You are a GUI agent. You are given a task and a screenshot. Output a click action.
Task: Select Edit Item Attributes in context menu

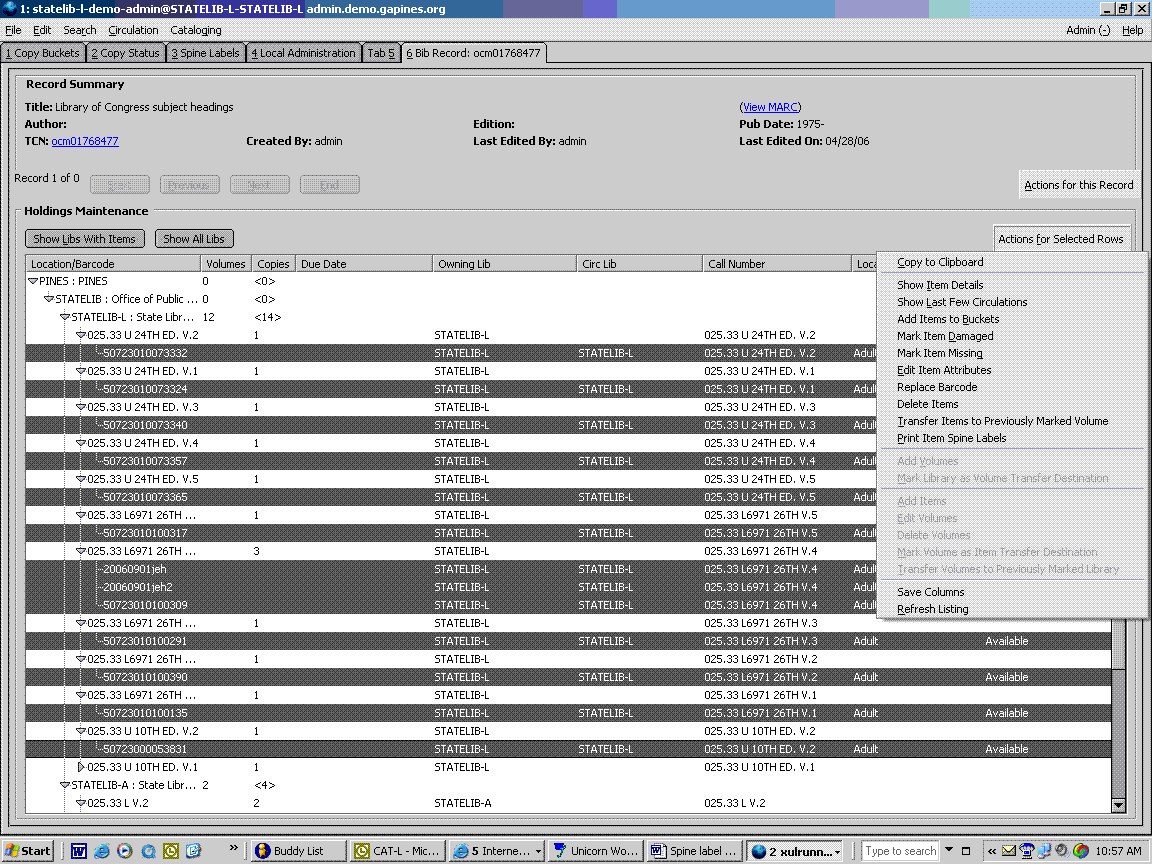click(944, 370)
